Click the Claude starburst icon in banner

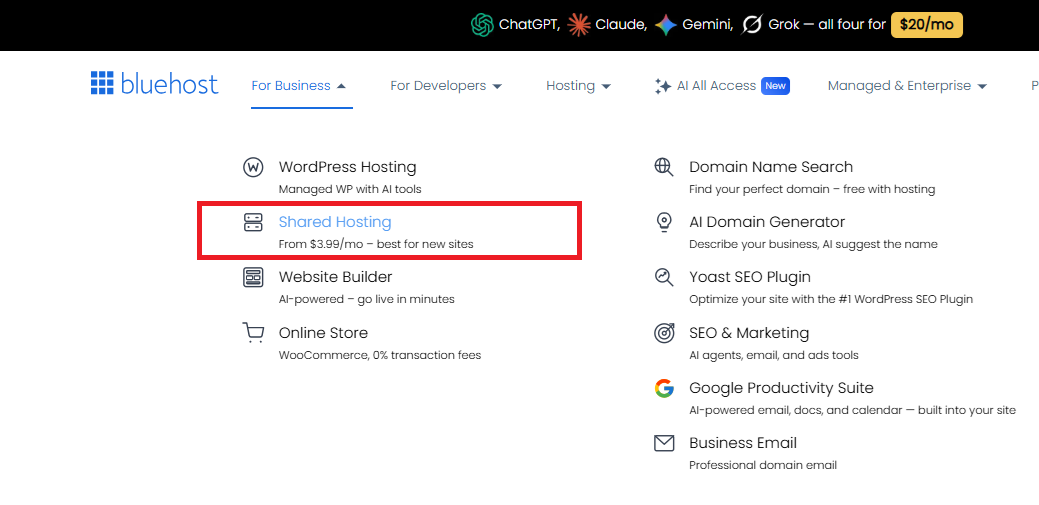tap(579, 25)
